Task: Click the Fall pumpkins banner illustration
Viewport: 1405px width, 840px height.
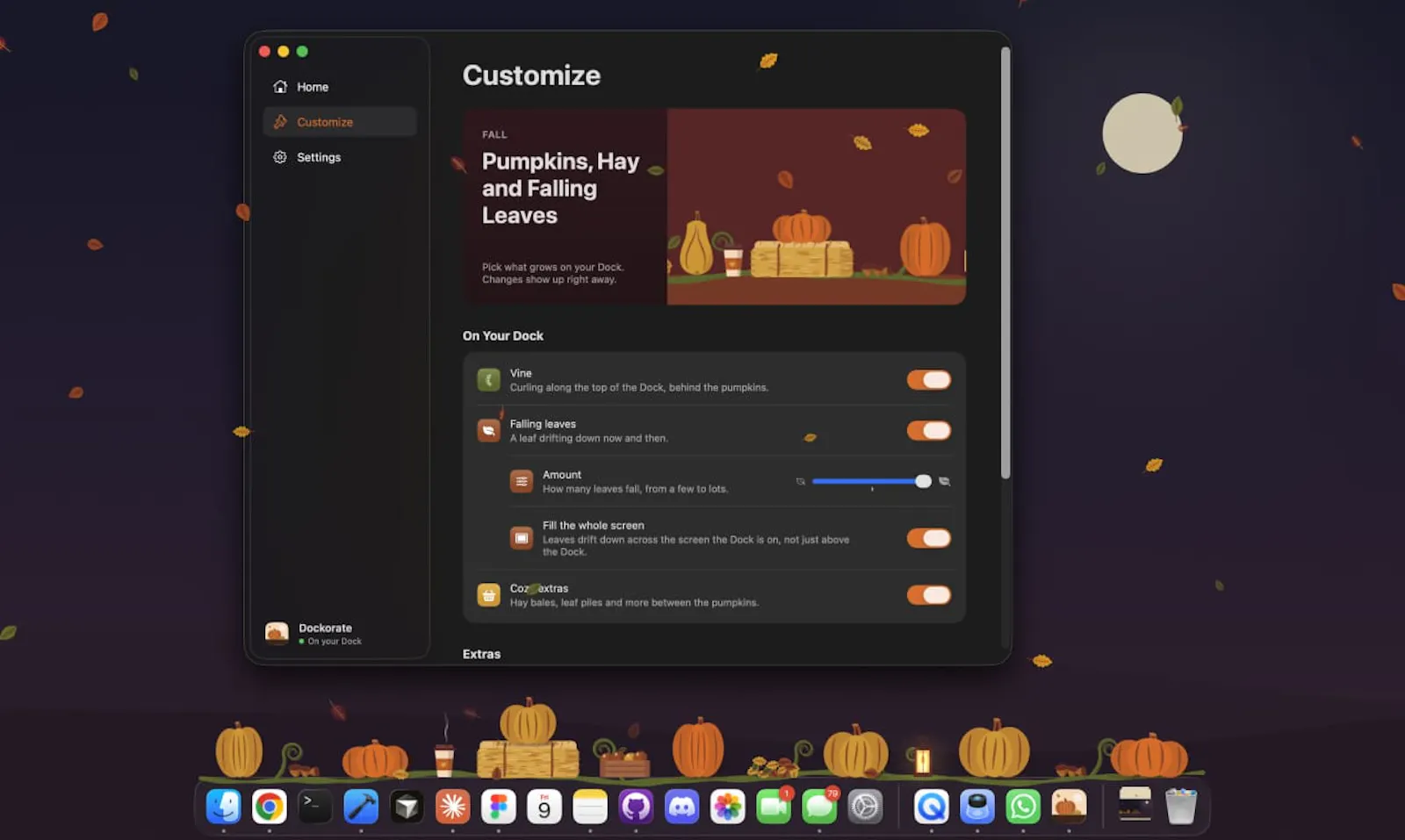Action: pos(817,207)
